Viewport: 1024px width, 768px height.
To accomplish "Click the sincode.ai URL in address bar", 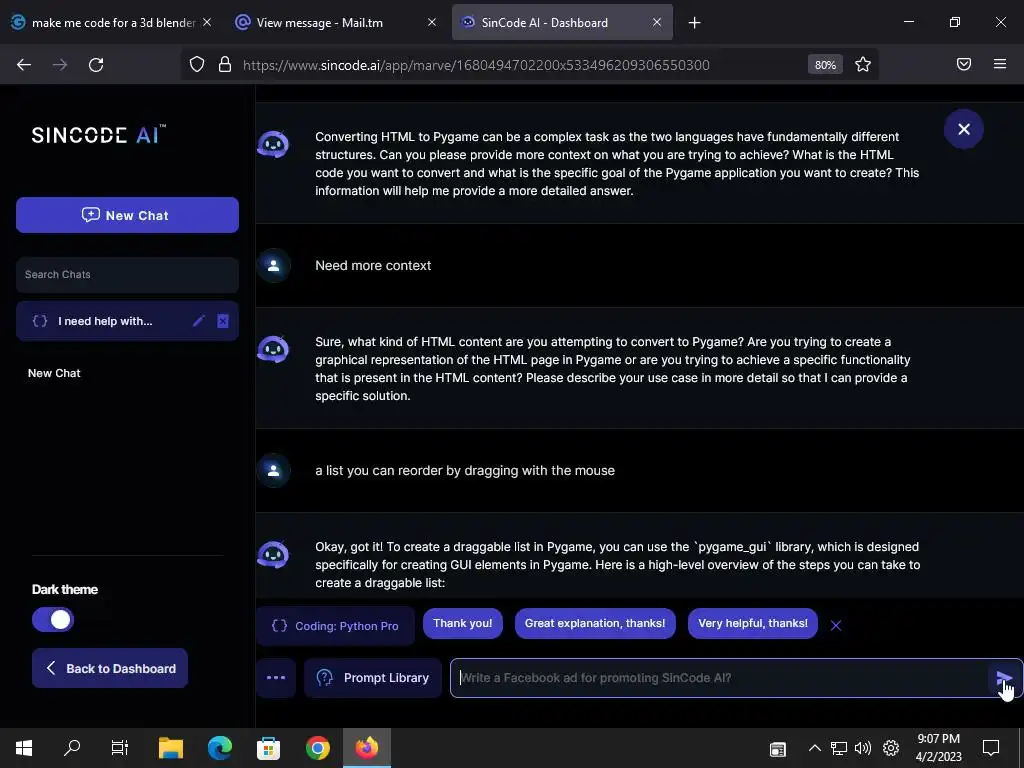I will pyautogui.click(x=476, y=65).
